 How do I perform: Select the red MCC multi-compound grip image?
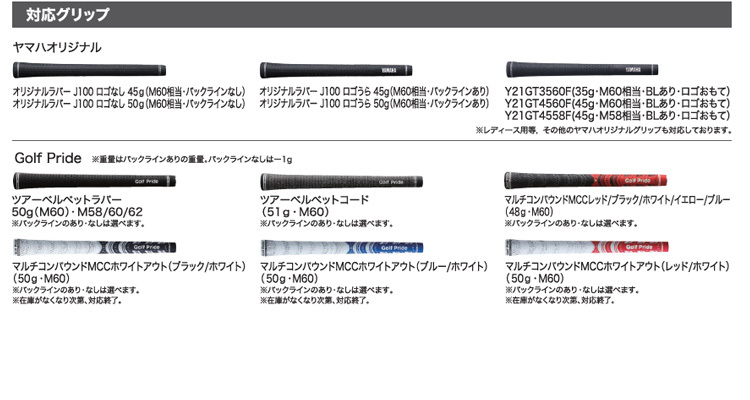585,180
